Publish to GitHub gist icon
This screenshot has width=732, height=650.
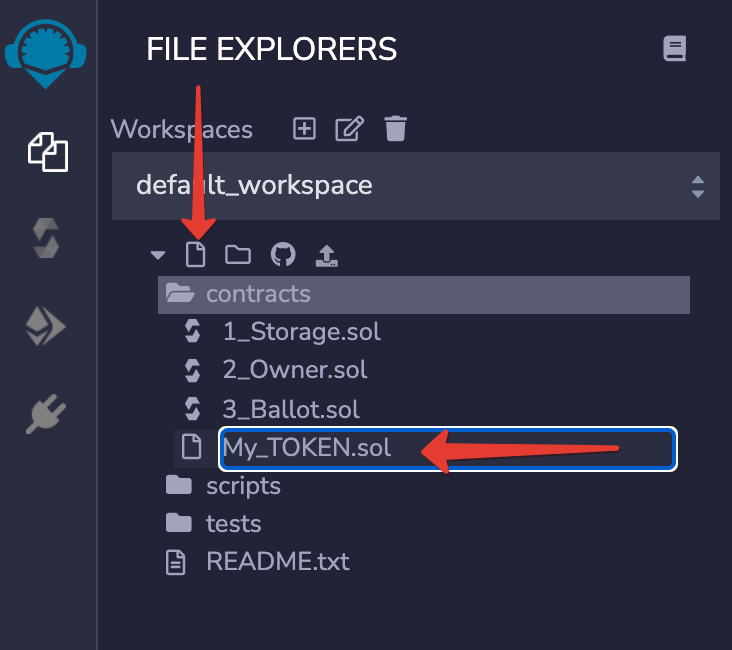pyautogui.click(x=283, y=254)
